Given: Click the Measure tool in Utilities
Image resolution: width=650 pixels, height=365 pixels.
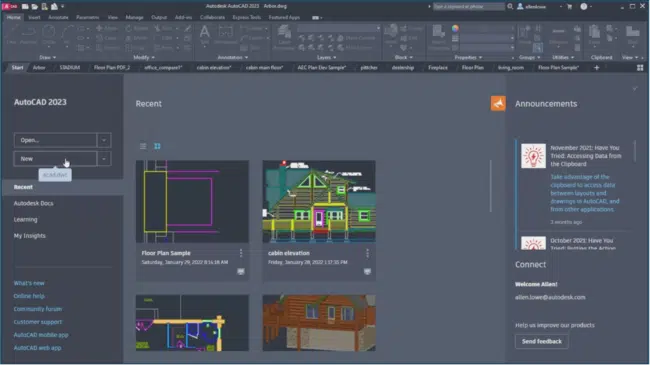Looking at the screenshot, I should 558,34.
